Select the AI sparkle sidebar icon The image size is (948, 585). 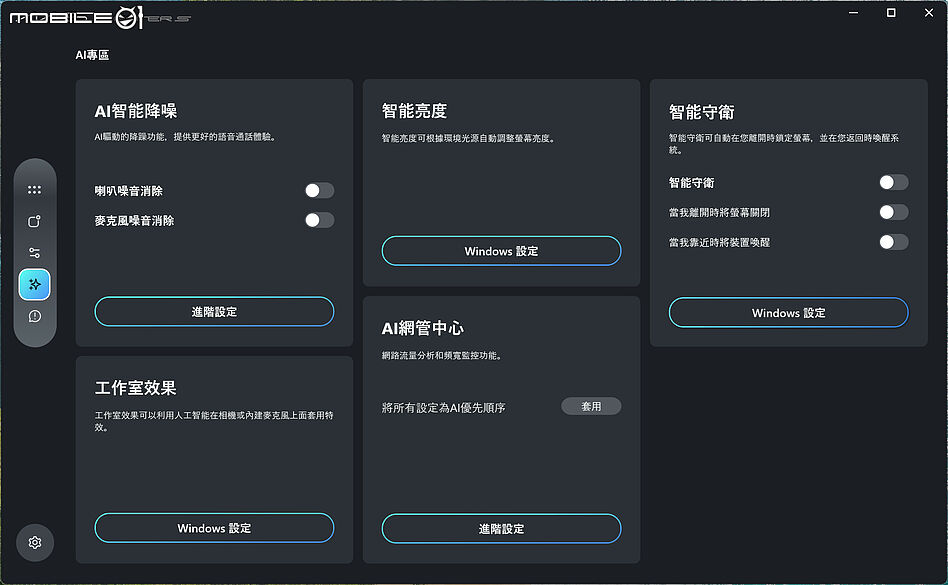click(x=34, y=285)
